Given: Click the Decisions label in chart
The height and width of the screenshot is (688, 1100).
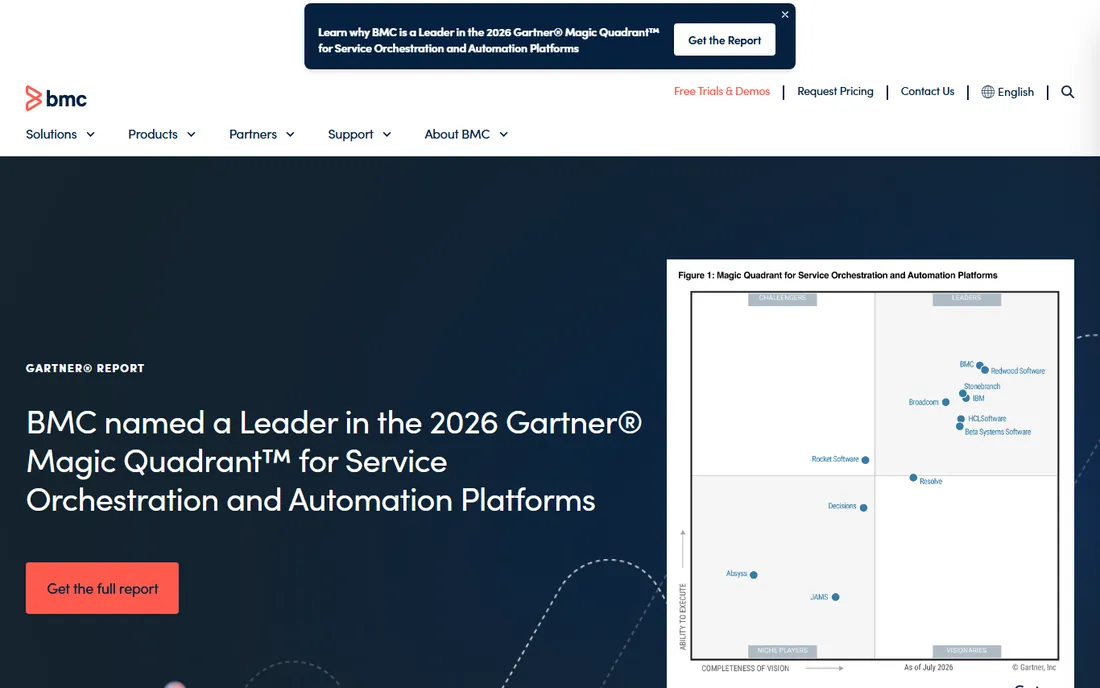Looking at the screenshot, I should click(x=842, y=506).
